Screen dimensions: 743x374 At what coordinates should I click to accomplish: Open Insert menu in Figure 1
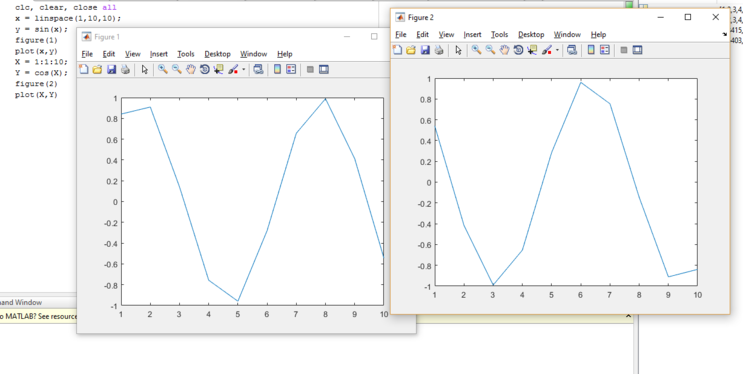coord(159,54)
